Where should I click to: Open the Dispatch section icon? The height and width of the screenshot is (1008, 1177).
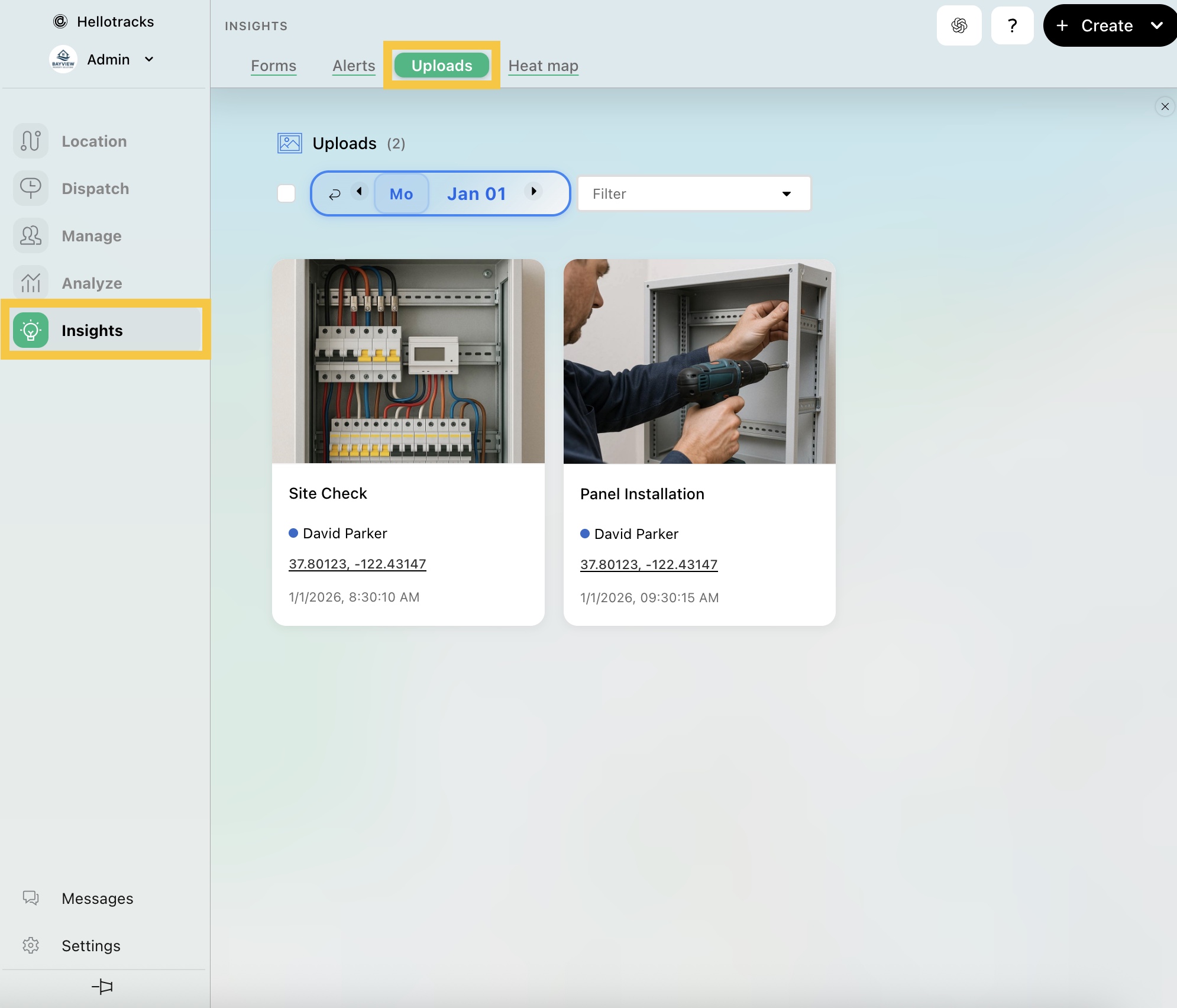click(x=31, y=188)
